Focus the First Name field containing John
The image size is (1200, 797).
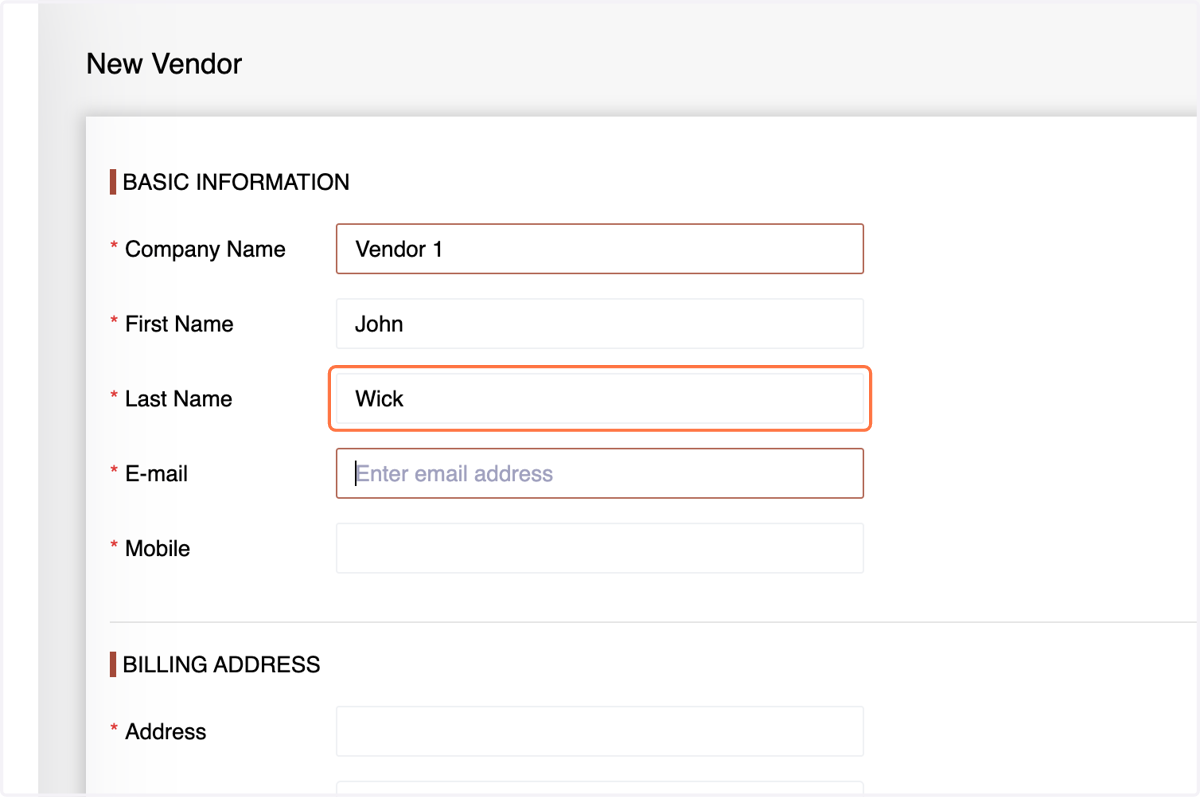pos(599,324)
